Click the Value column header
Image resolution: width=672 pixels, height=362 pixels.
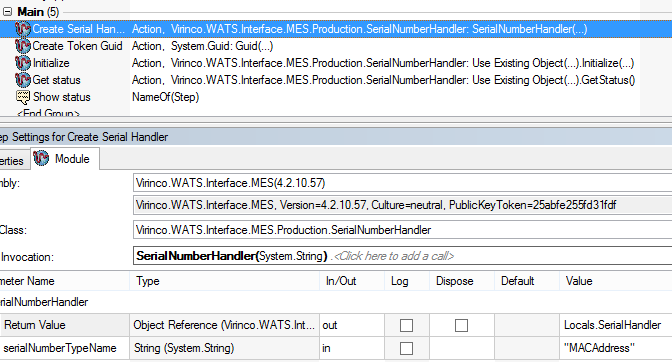click(615, 281)
